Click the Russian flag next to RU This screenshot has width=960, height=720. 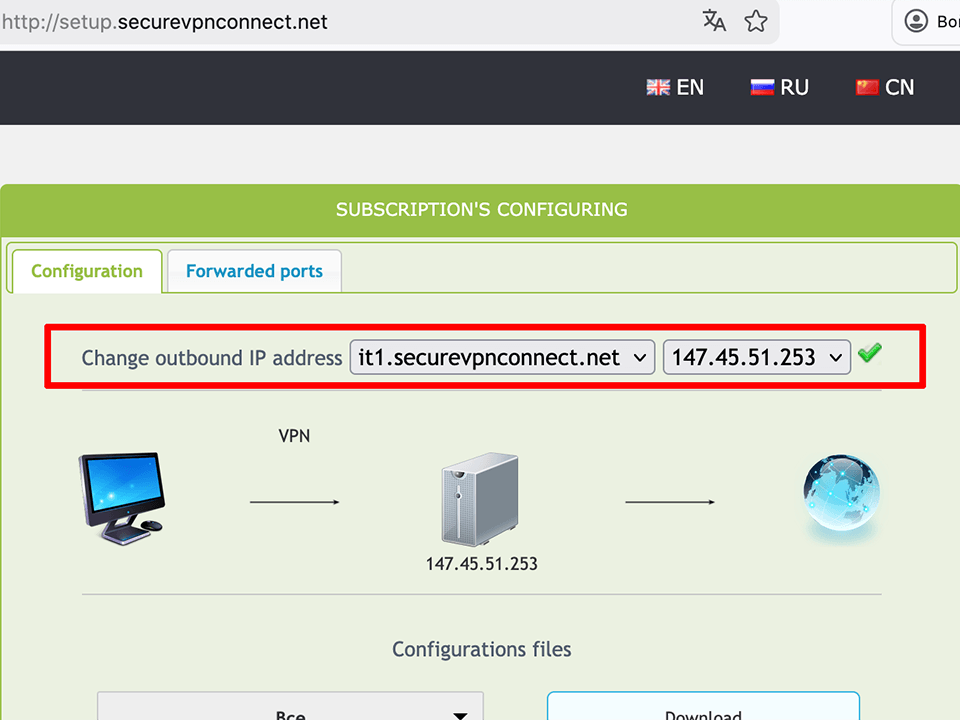coord(761,87)
